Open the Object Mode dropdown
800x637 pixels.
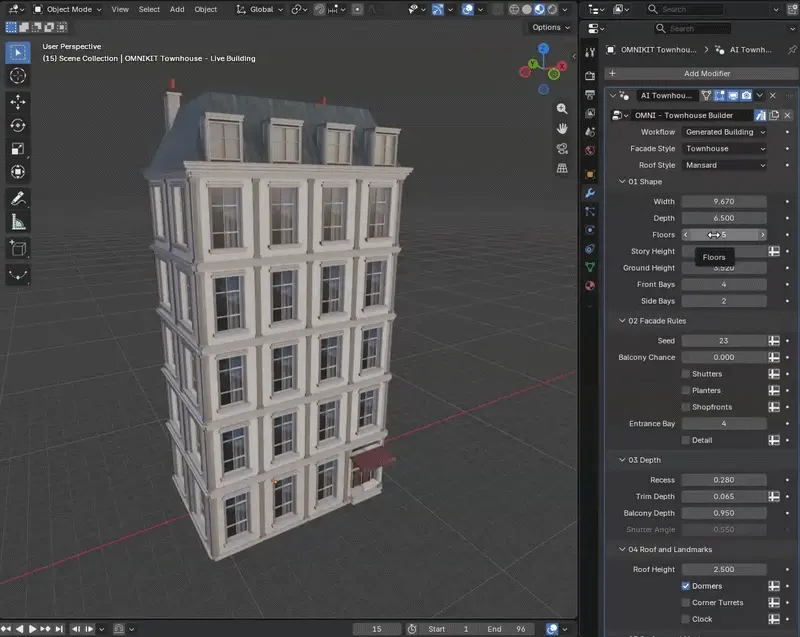(67, 9)
